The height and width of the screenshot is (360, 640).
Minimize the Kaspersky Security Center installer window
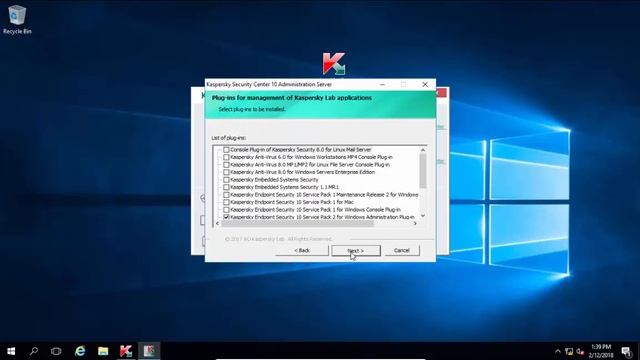382,84
